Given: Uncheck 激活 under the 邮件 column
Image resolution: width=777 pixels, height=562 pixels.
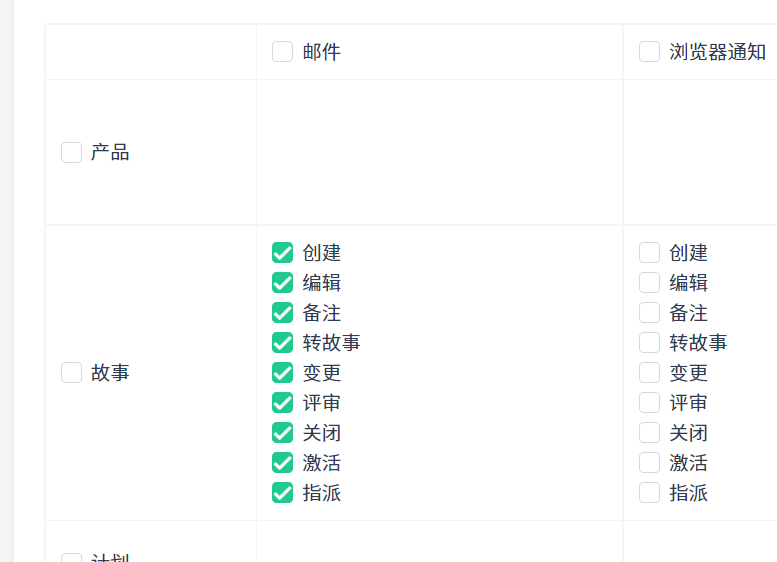Looking at the screenshot, I should click(282, 463).
